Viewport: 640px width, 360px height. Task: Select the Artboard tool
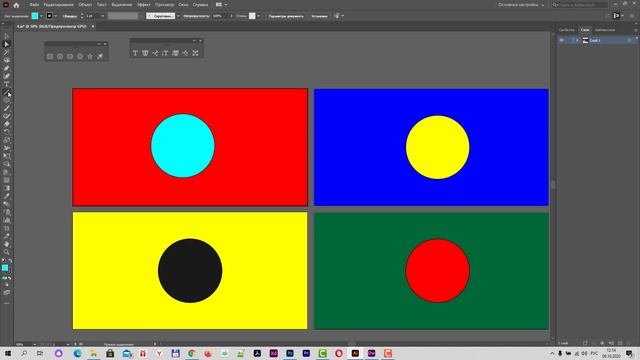pyautogui.click(x=7, y=228)
